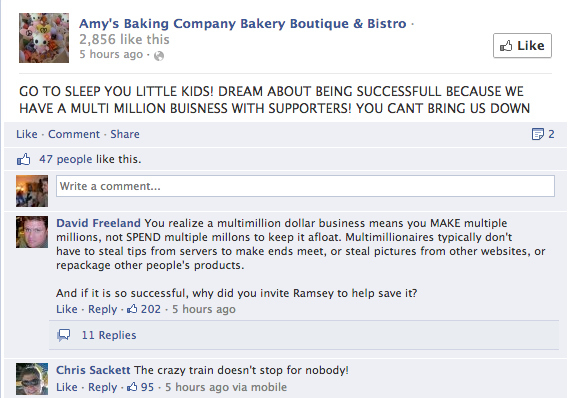Click the thumbs-up icon beside 47 people
569x398 pixels.
click(24, 159)
